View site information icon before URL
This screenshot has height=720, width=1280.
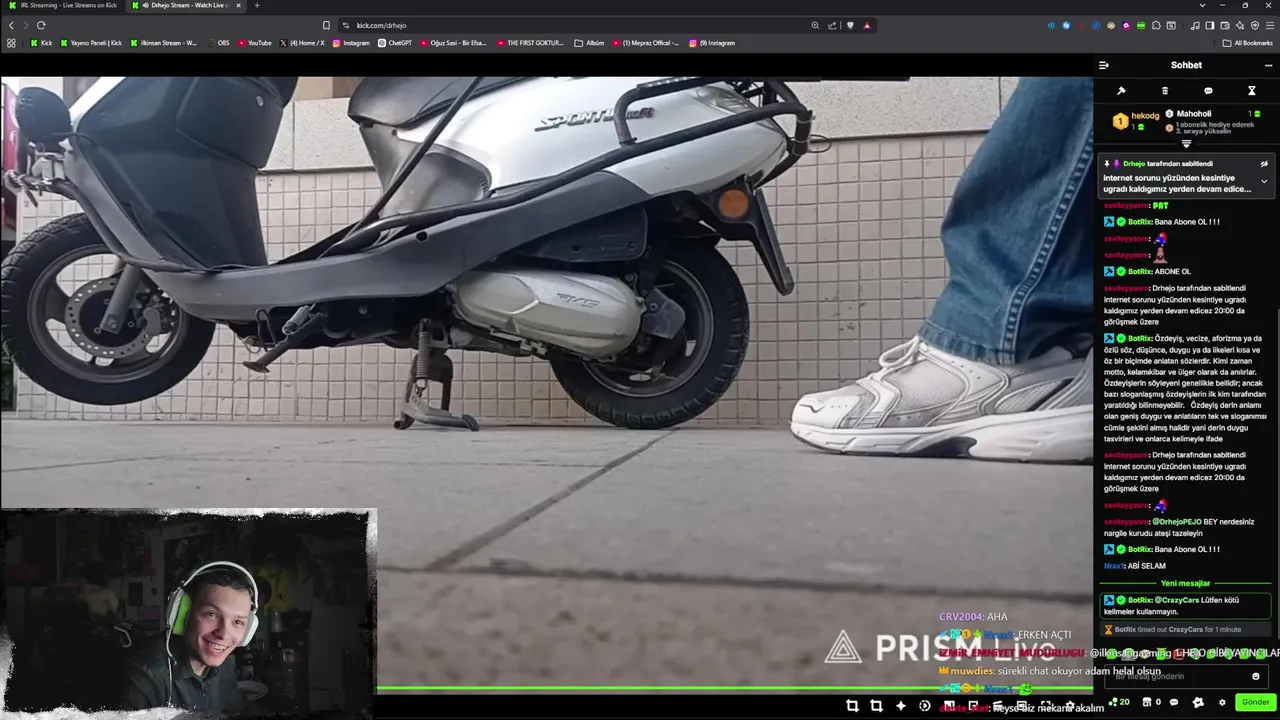(x=345, y=25)
